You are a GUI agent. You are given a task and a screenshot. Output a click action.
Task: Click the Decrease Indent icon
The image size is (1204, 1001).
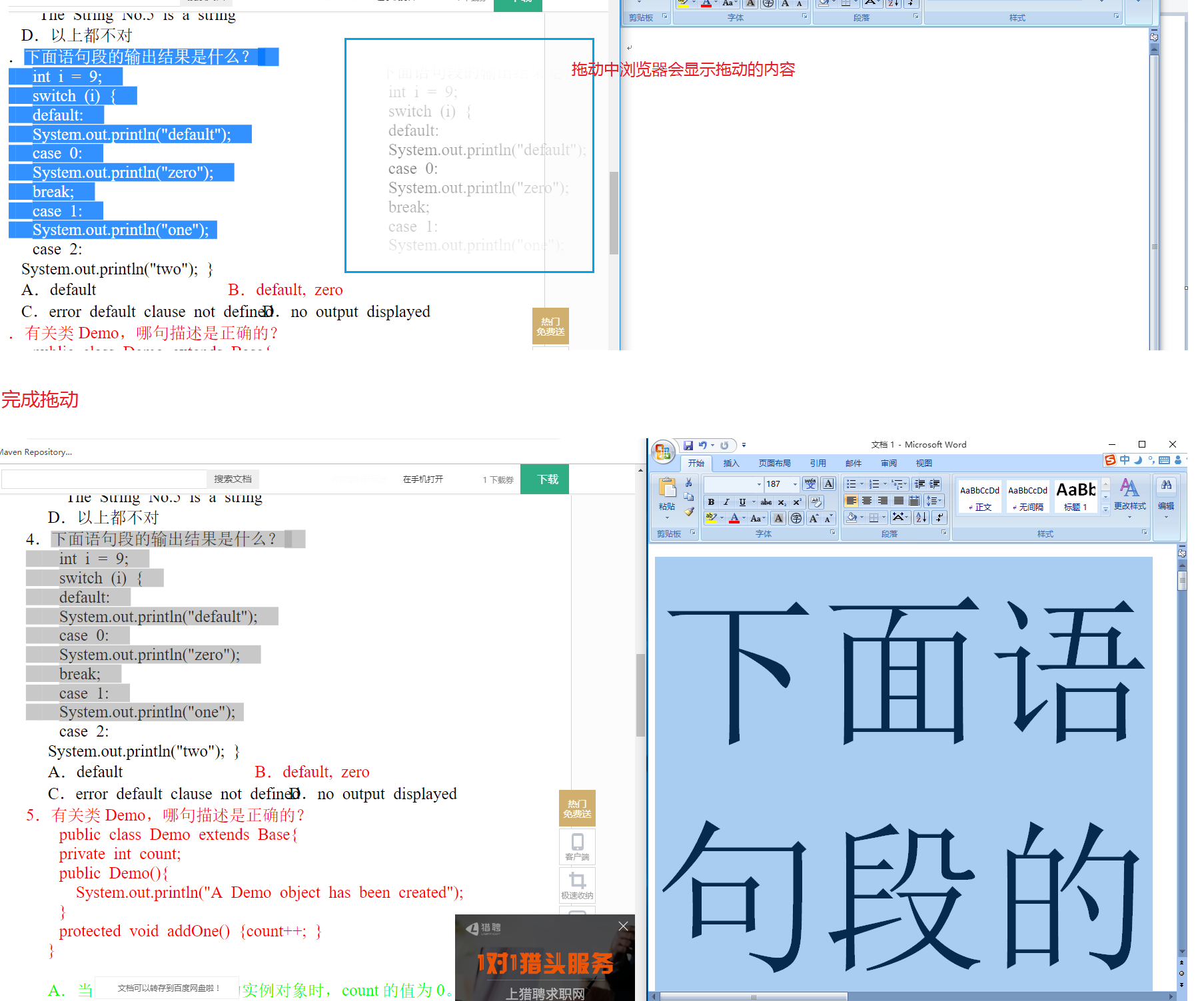click(919, 484)
